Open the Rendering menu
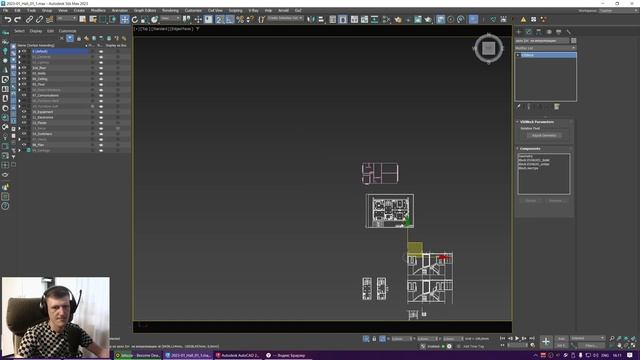Image resolution: width=640 pixels, height=360 pixels. [170, 11]
